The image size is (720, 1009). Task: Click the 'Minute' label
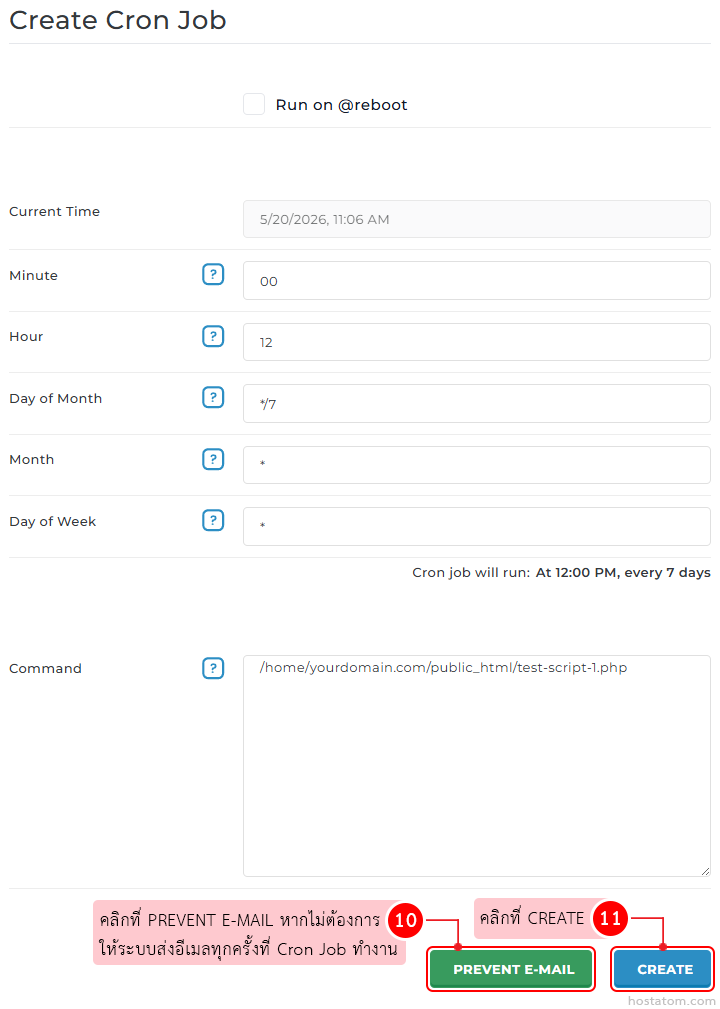[33, 275]
